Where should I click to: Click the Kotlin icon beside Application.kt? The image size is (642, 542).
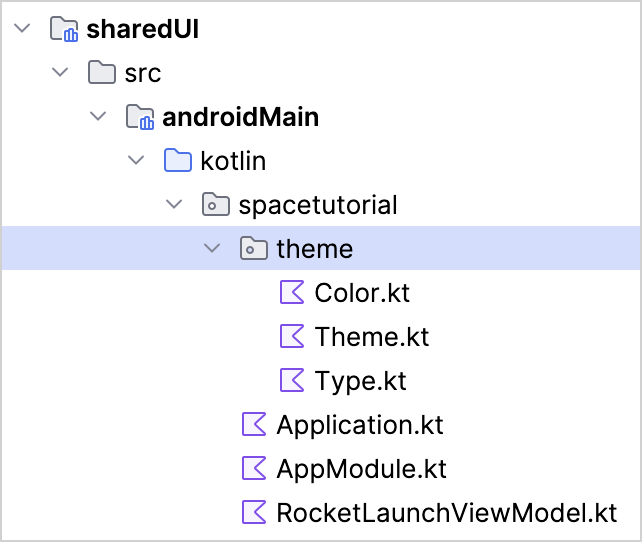[254, 424]
